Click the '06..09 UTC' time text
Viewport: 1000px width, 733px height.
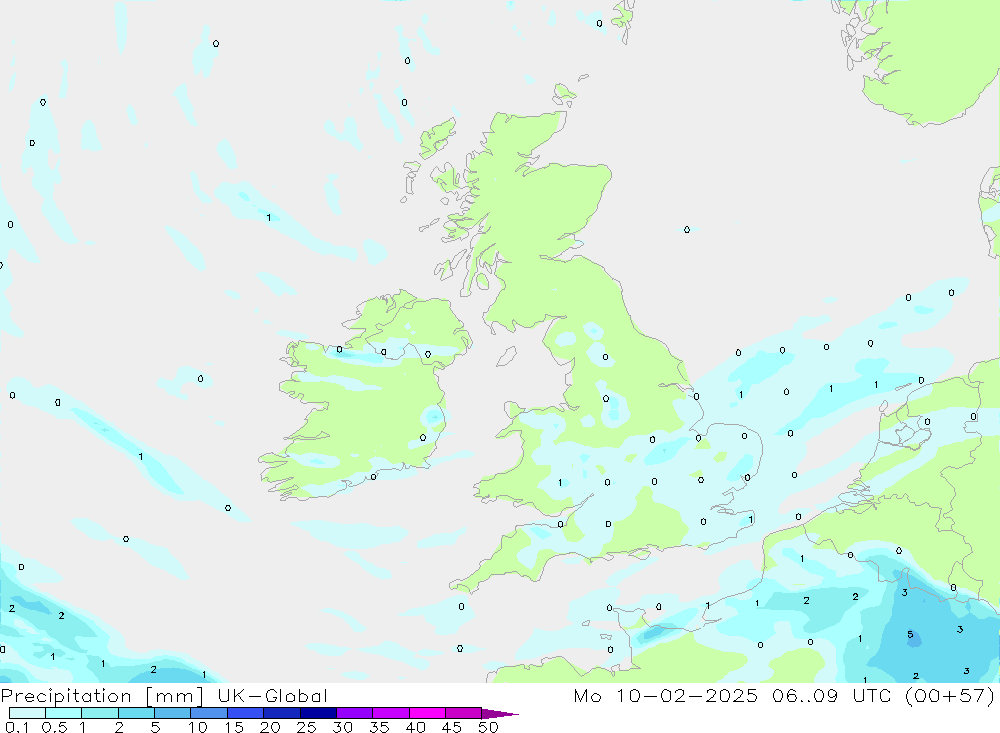point(831,695)
